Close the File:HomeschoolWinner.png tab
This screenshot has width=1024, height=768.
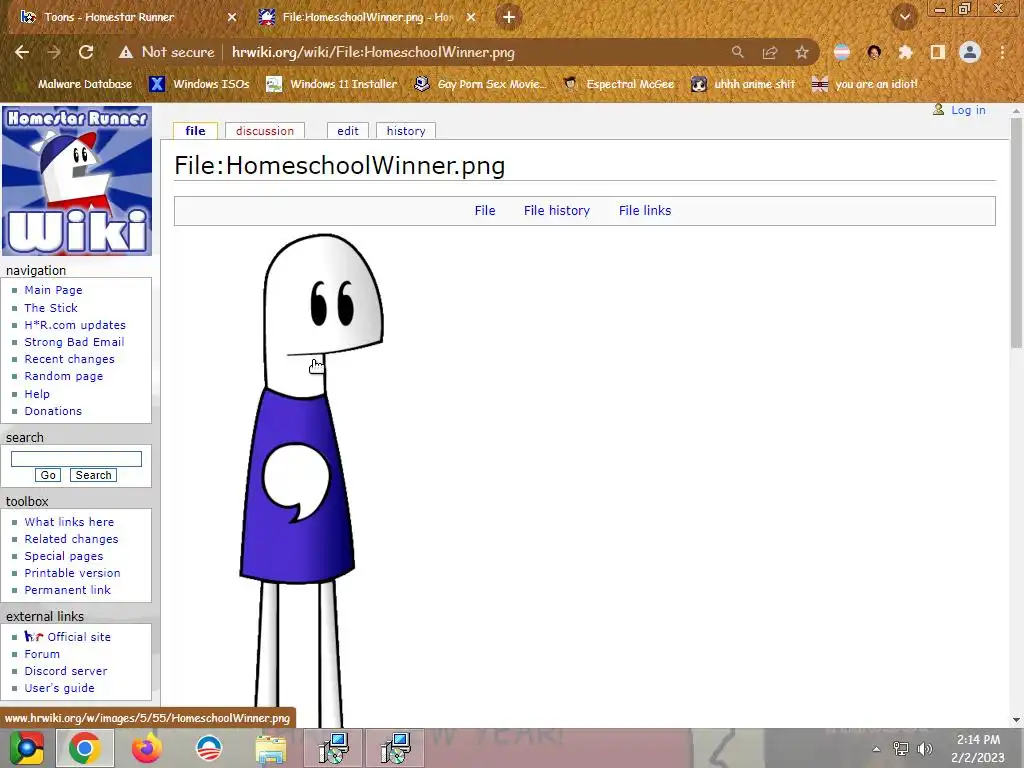pyautogui.click(x=471, y=17)
